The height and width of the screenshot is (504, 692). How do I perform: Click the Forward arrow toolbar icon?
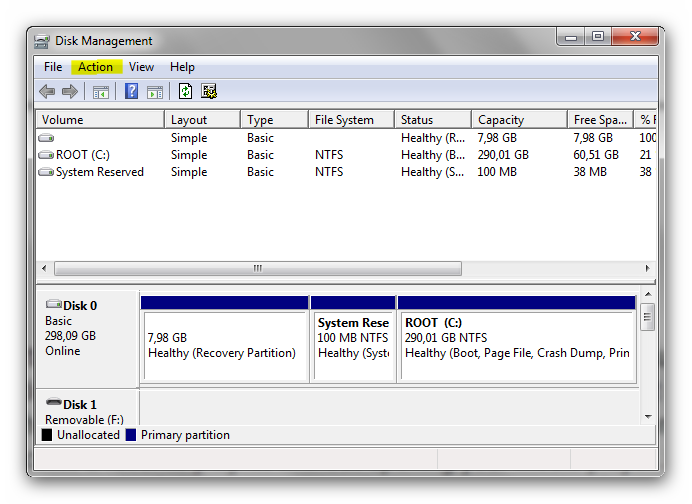[x=70, y=92]
